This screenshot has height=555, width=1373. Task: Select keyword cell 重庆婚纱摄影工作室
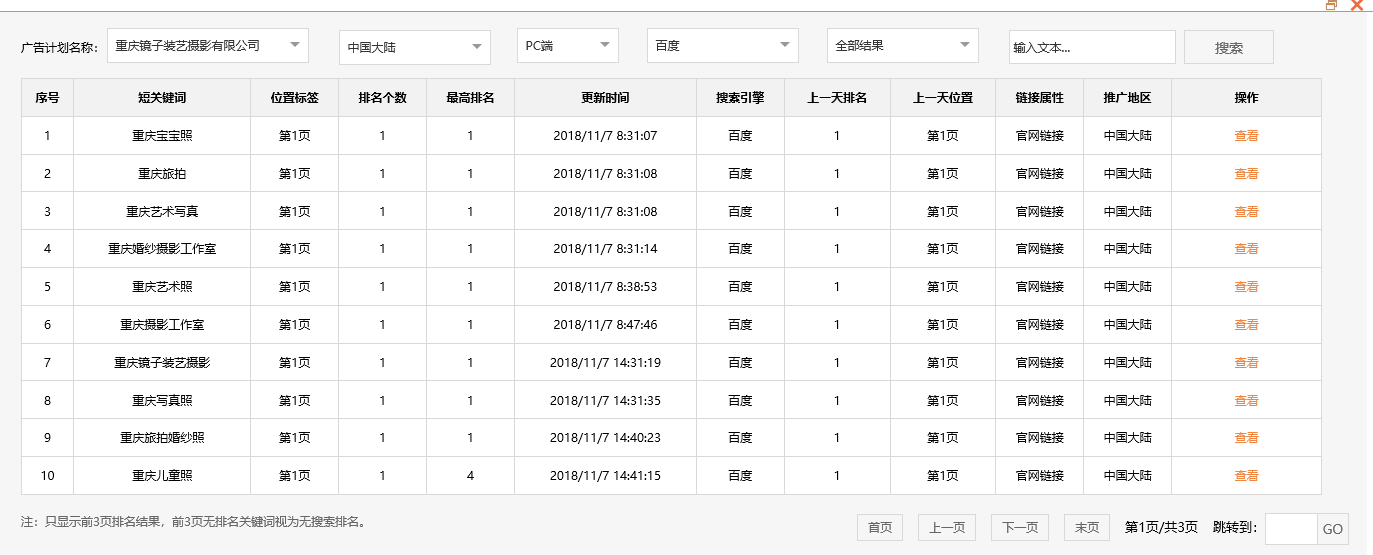(162, 249)
